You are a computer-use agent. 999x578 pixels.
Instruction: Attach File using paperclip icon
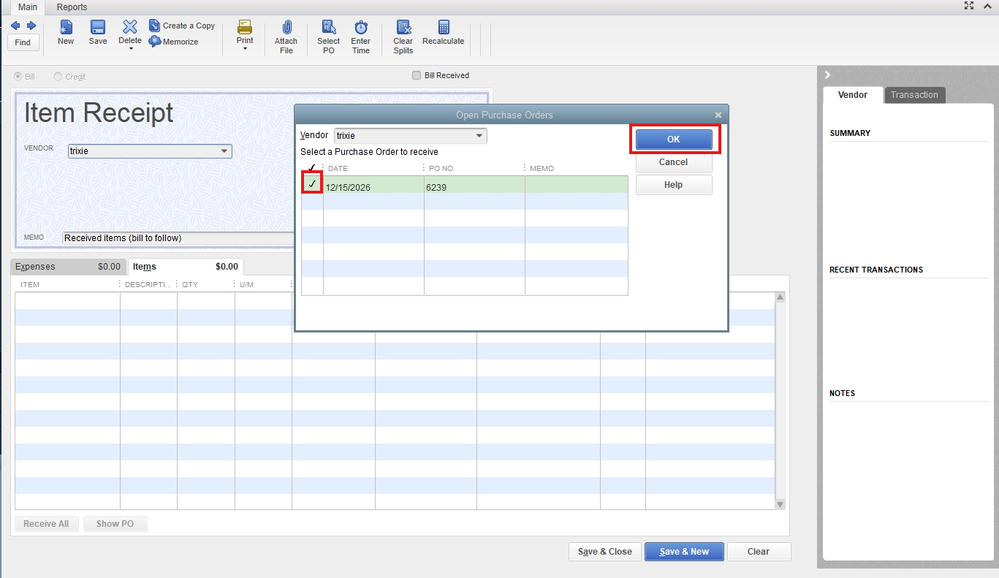point(286,36)
